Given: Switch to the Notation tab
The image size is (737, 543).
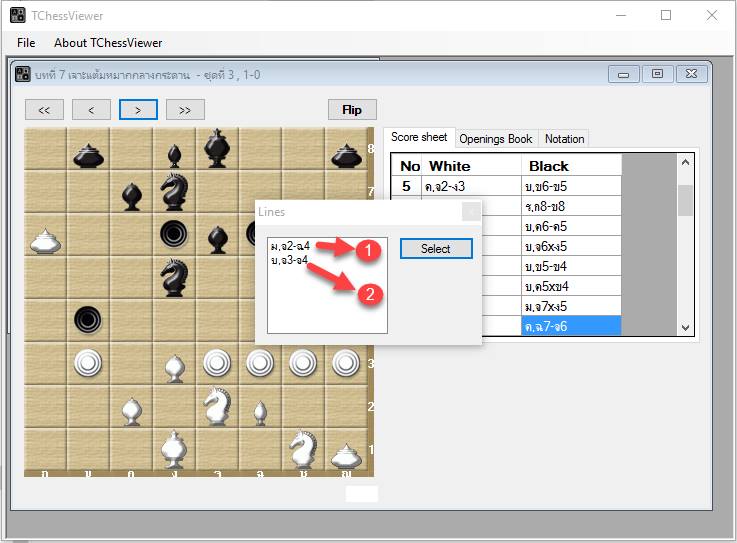Looking at the screenshot, I should click(x=564, y=139).
